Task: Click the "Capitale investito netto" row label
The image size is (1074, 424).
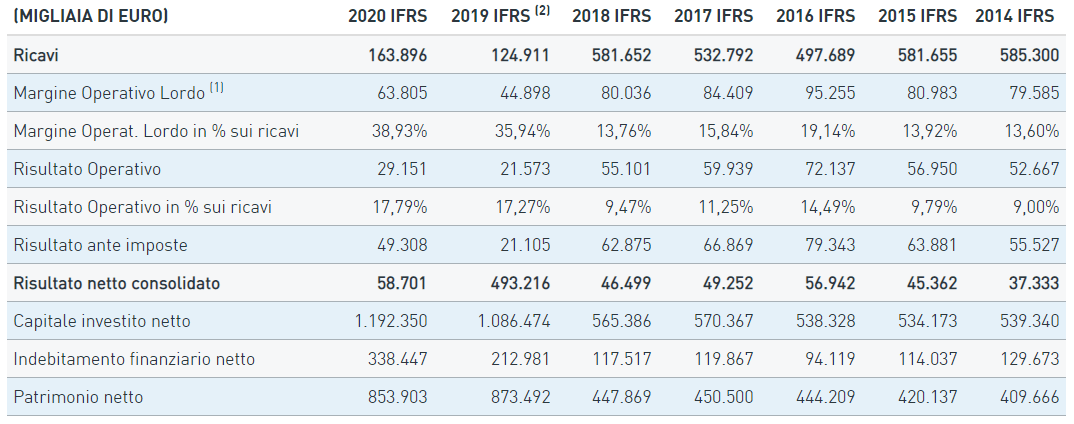Action: 102,321
